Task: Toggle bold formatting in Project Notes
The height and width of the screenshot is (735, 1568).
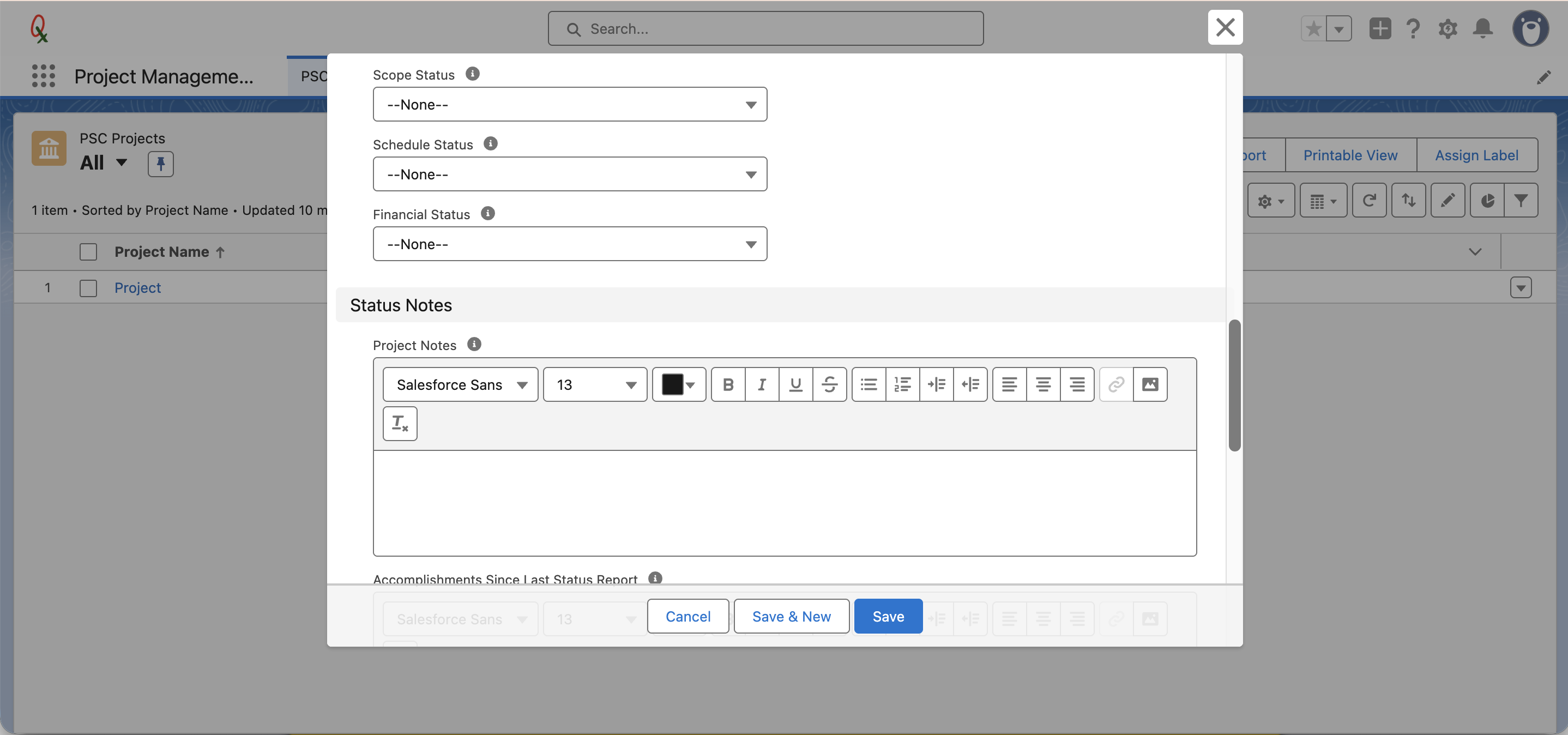Action: click(x=728, y=384)
